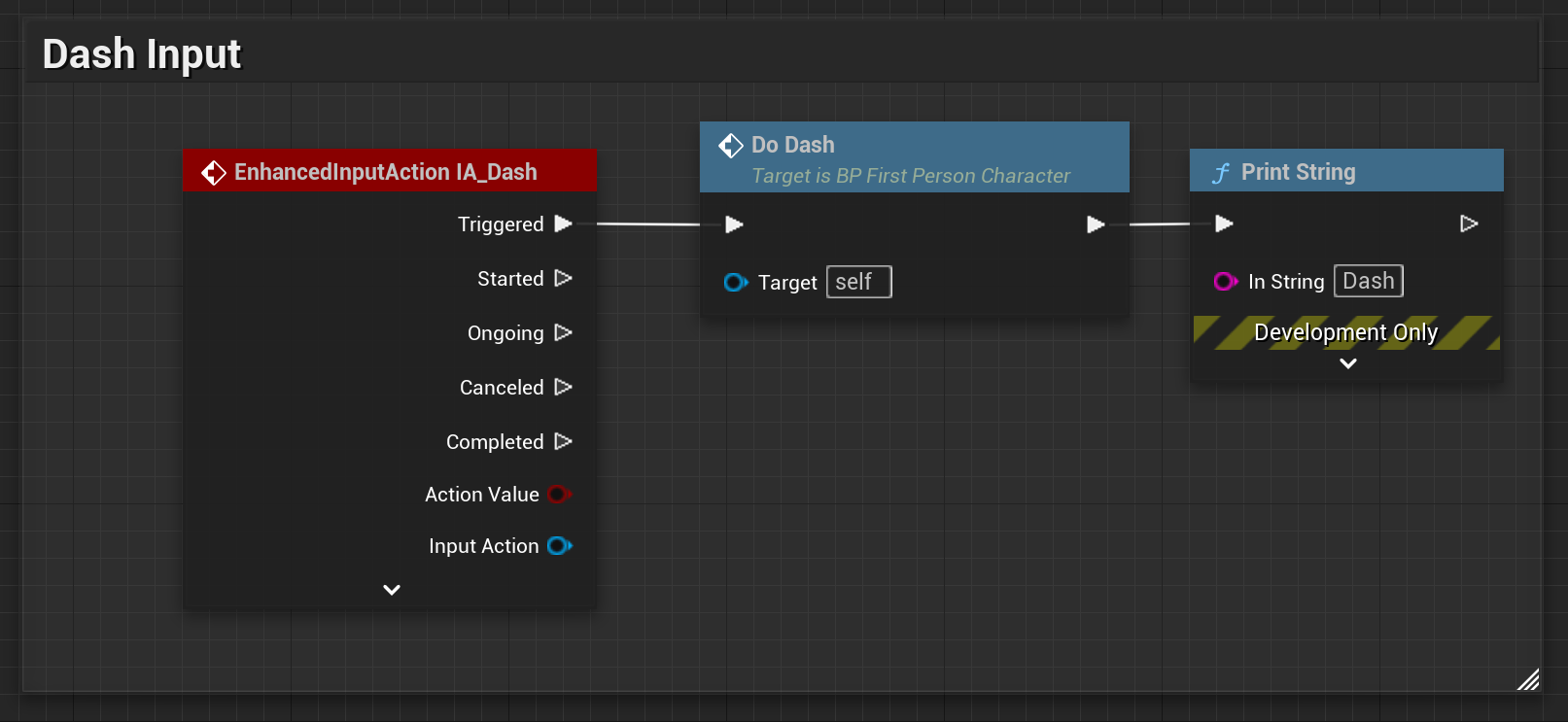Click the Completed execution pin

point(563,442)
